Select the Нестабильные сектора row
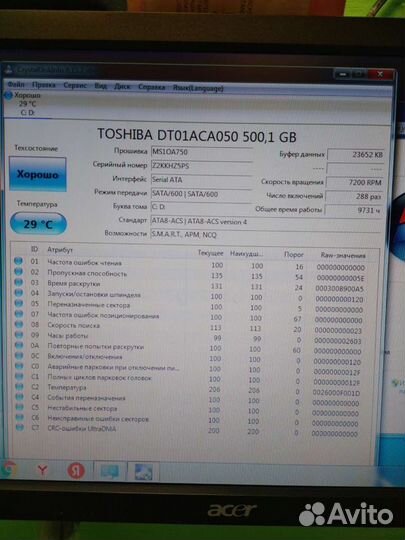The width and height of the screenshot is (405, 540). tap(189, 409)
